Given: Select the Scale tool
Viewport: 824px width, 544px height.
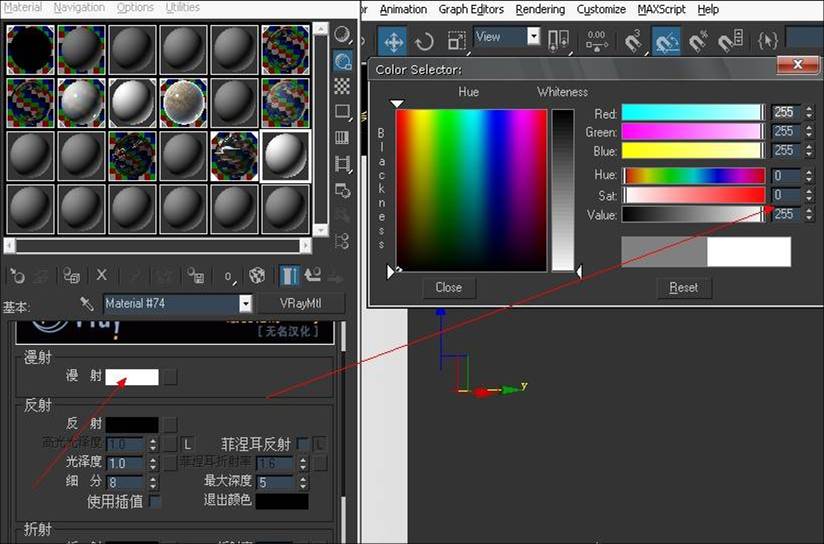Looking at the screenshot, I should (456, 40).
